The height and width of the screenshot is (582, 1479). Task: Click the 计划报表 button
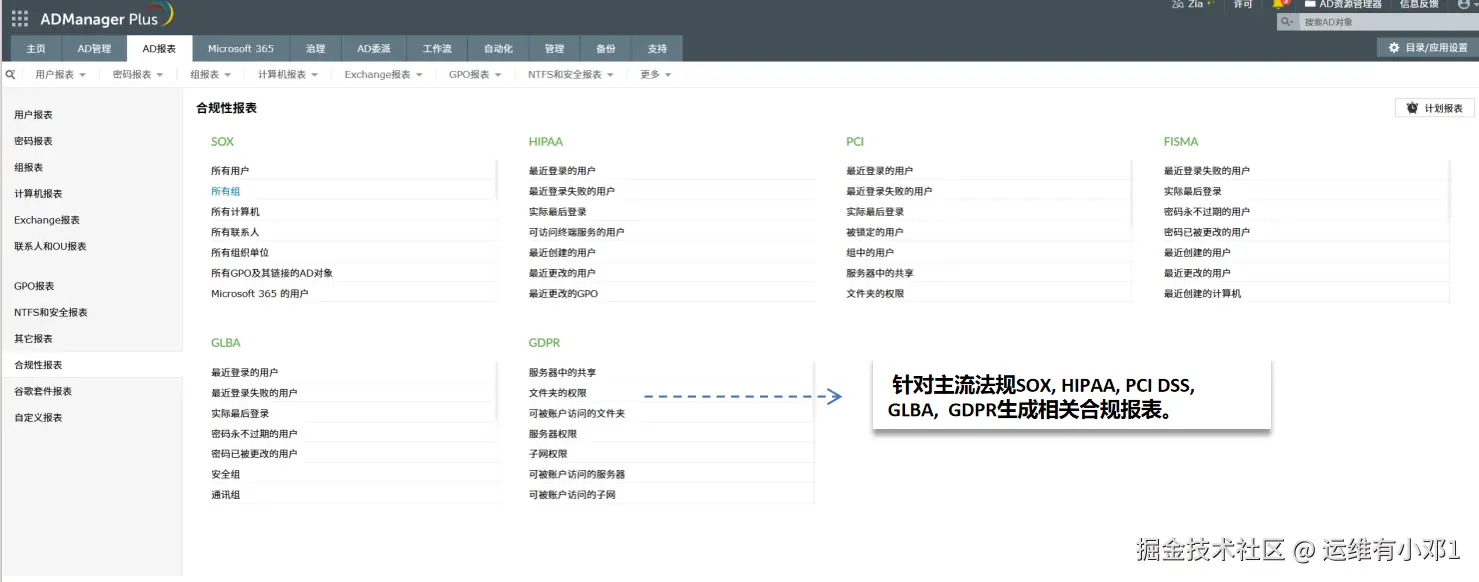click(x=1434, y=108)
